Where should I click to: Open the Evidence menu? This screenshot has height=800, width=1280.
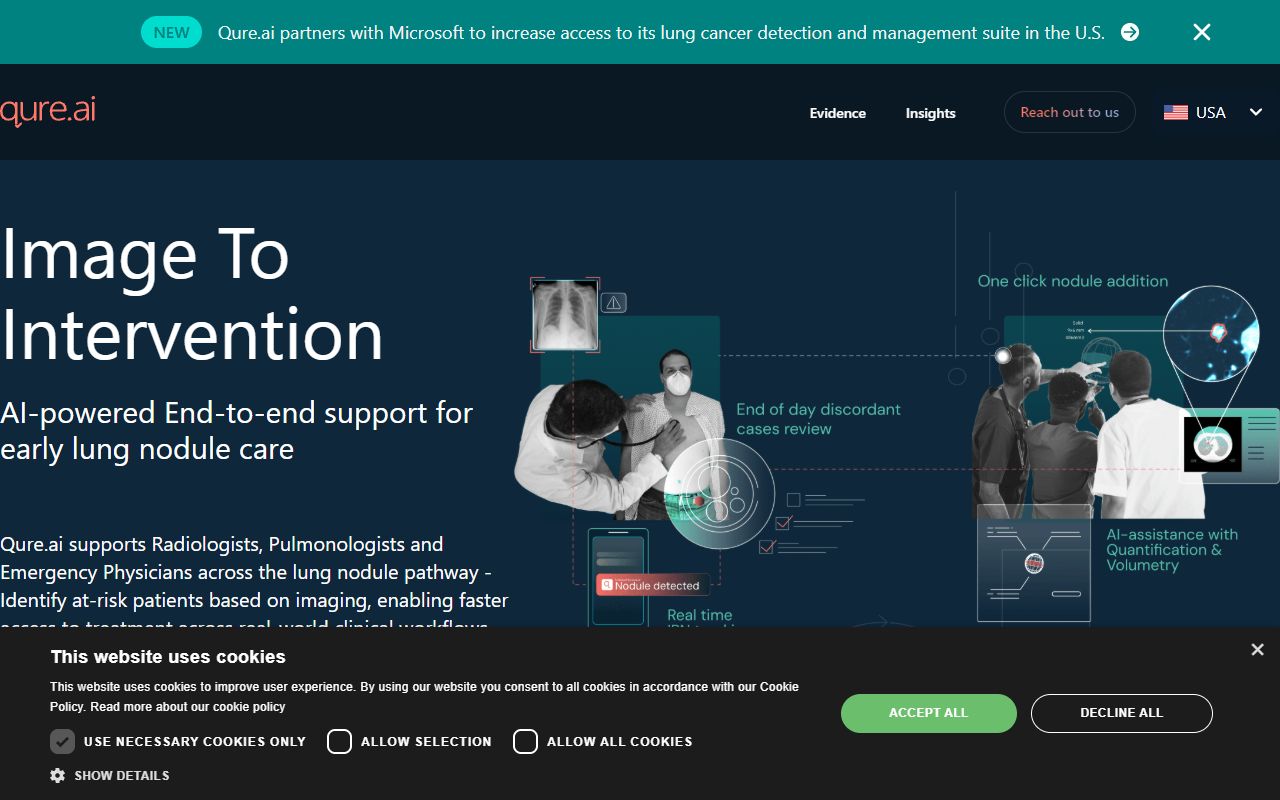coord(838,113)
